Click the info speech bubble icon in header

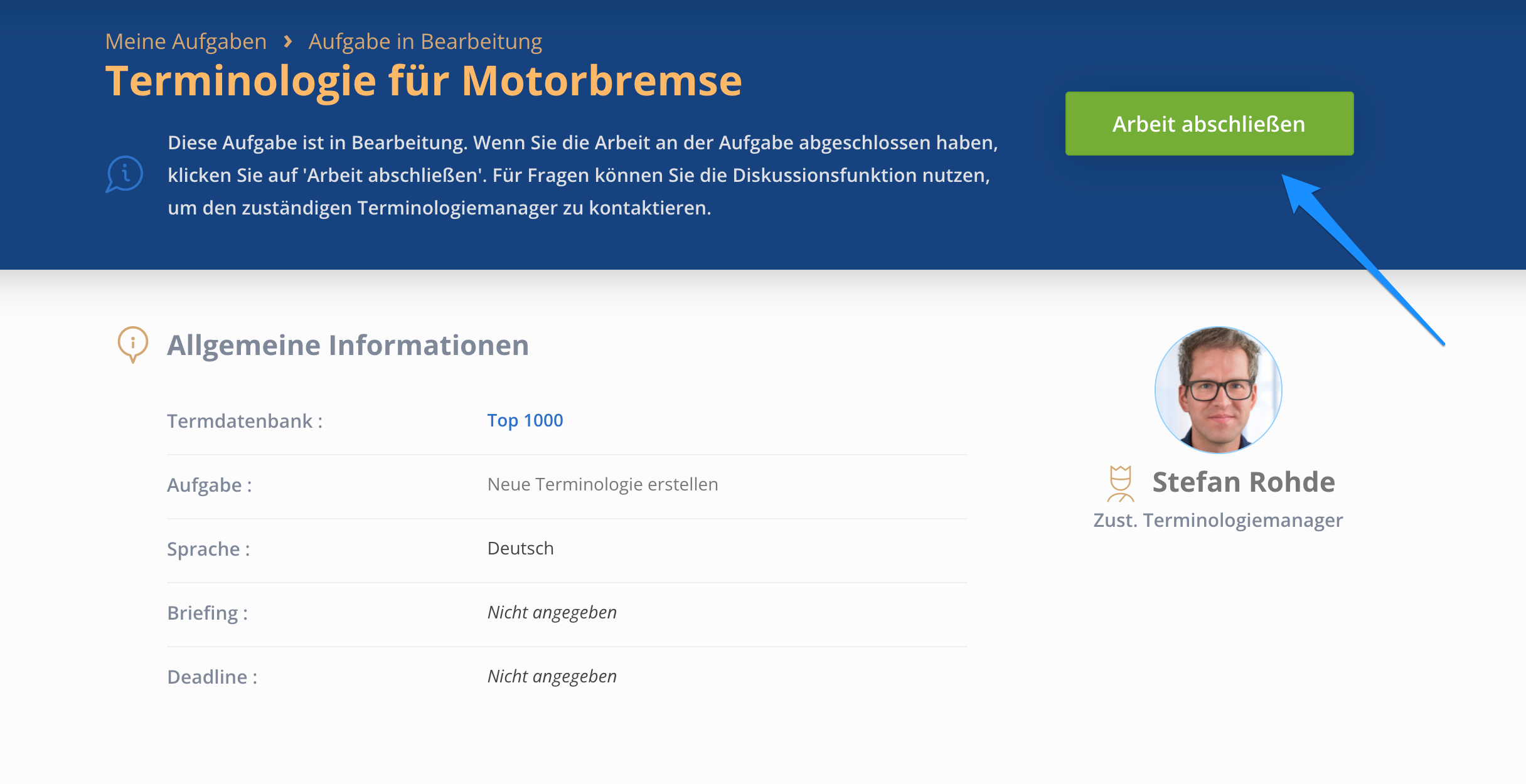pyautogui.click(x=124, y=174)
